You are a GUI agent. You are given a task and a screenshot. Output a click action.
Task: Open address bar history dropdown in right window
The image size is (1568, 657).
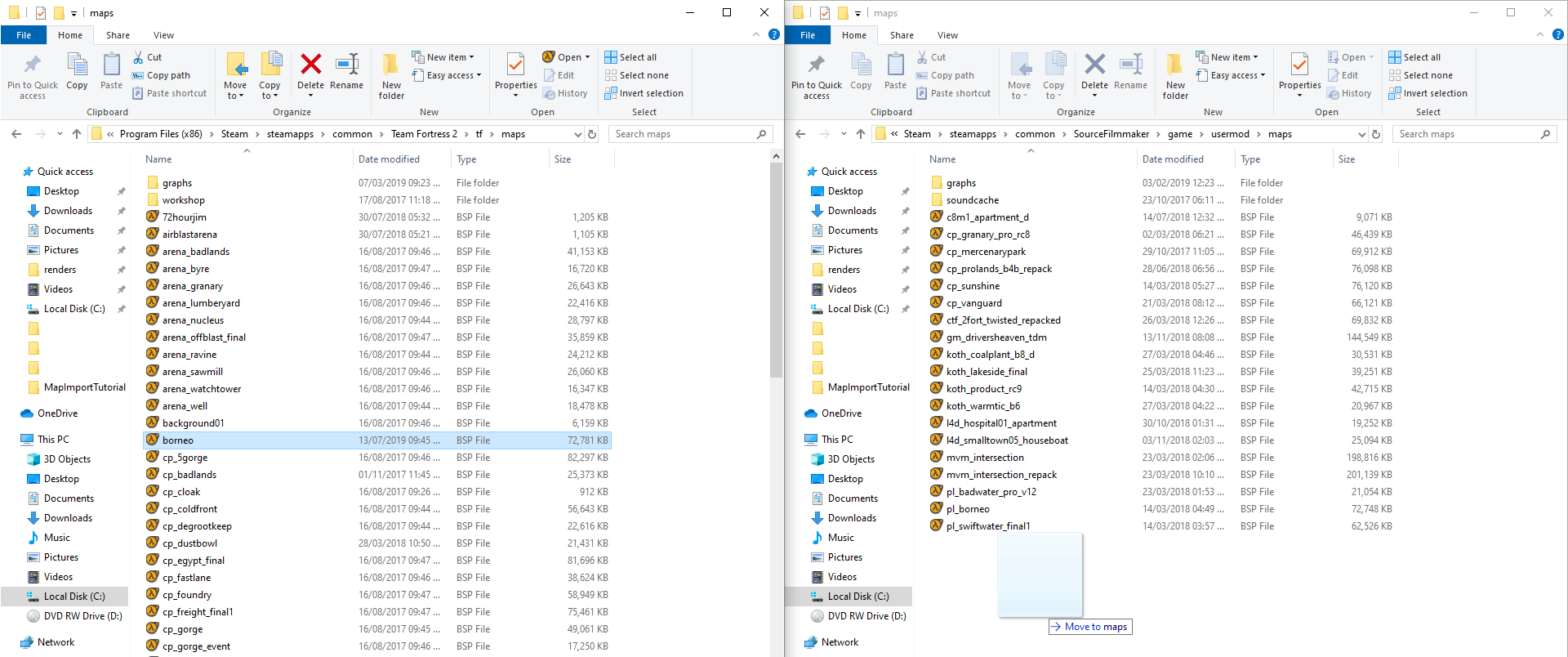click(x=1362, y=134)
